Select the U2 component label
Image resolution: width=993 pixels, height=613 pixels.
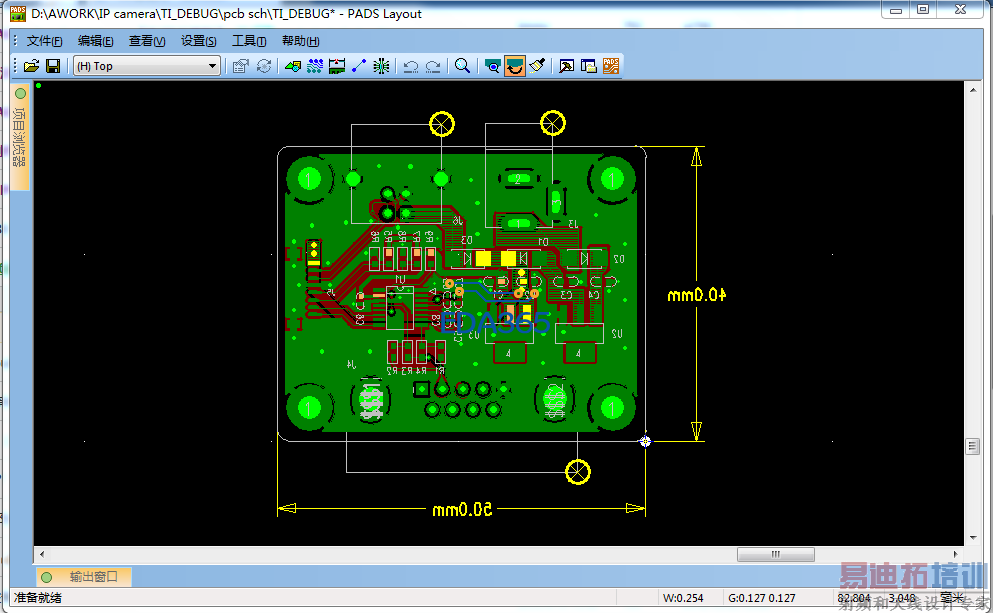pos(617,333)
